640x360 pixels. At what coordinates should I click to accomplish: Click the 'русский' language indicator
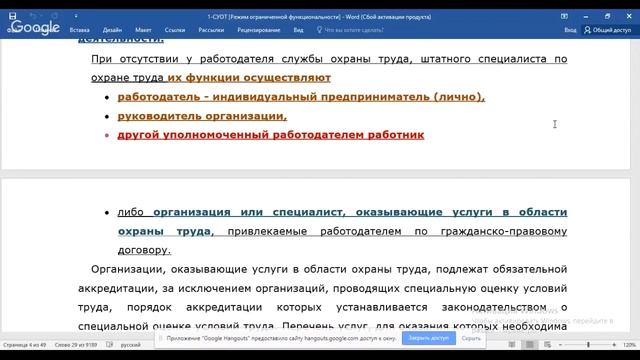point(131,345)
